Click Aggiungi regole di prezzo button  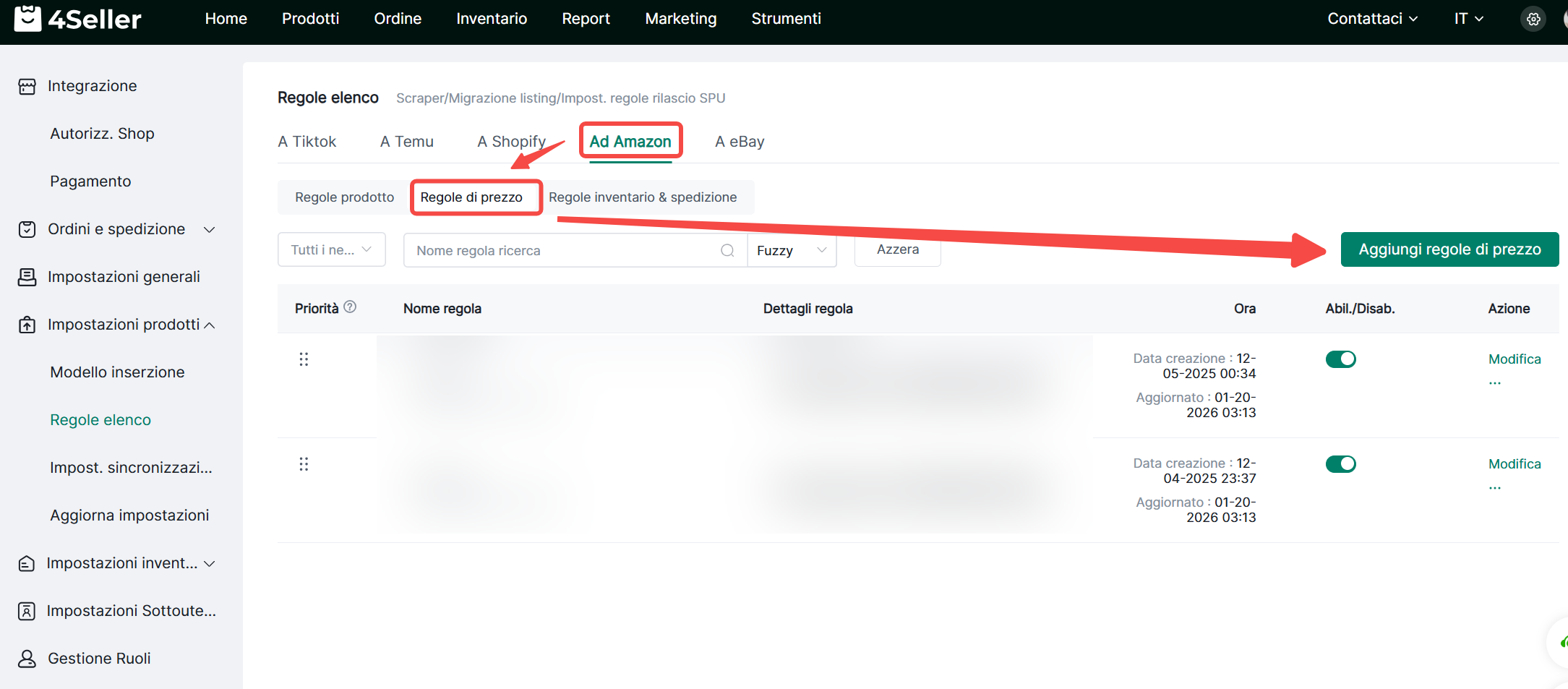coord(1449,249)
